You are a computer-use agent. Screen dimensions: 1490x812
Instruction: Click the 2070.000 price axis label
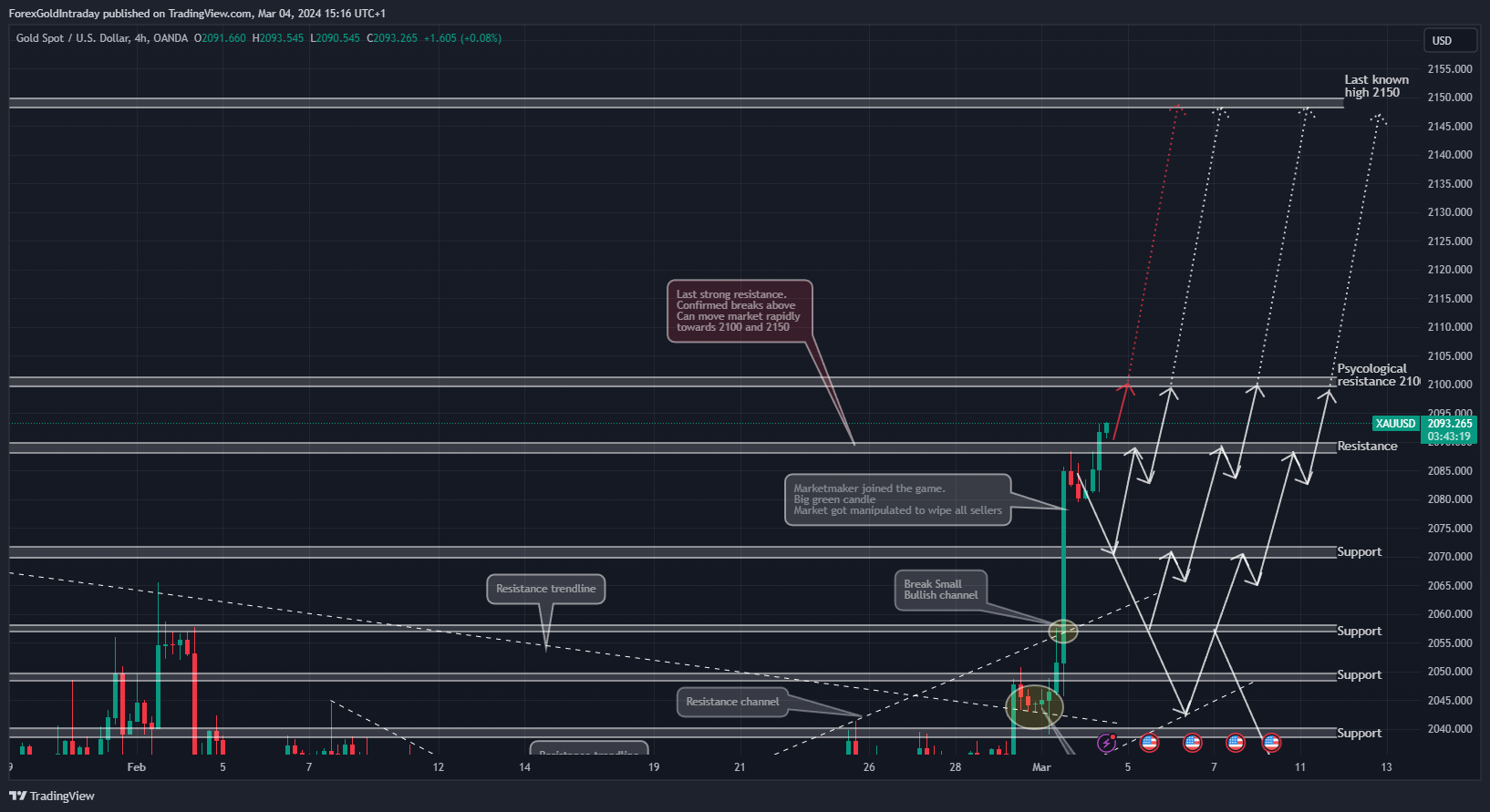[1450, 557]
